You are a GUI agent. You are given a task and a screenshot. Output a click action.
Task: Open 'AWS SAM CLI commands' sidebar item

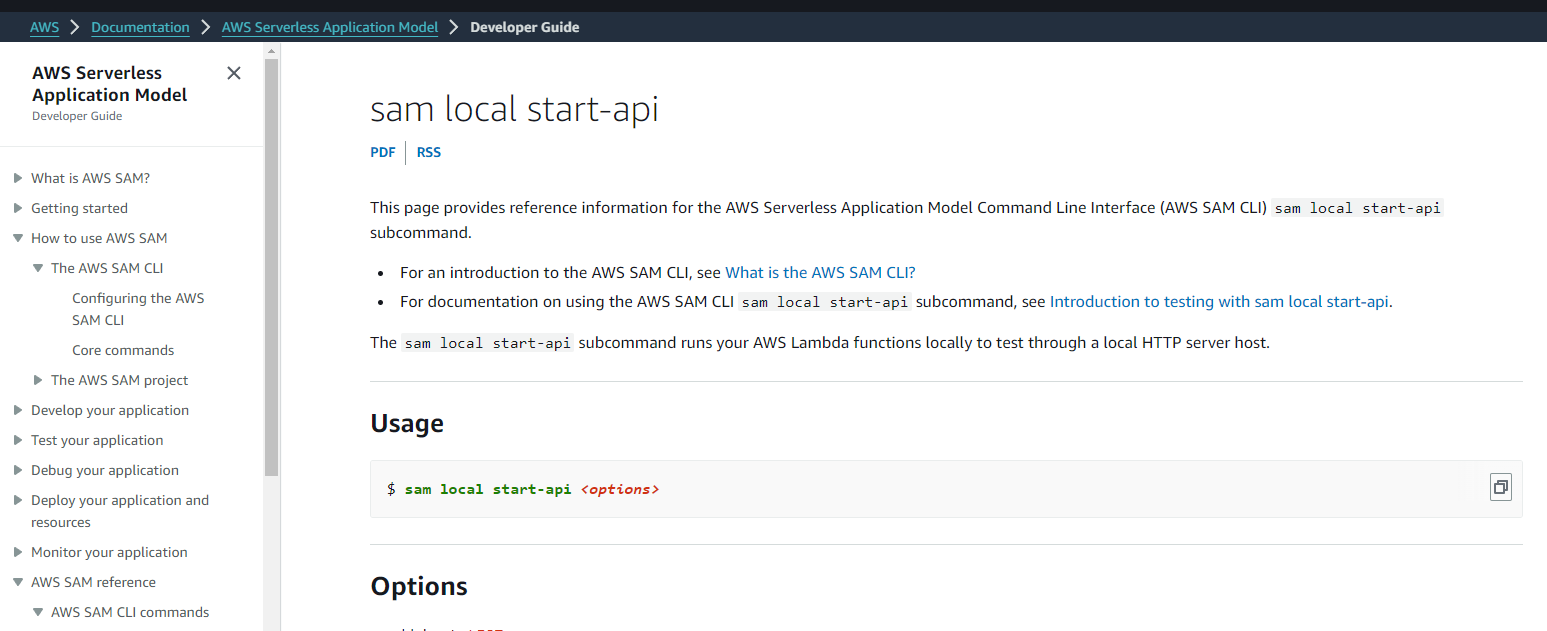(x=130, y=612)
